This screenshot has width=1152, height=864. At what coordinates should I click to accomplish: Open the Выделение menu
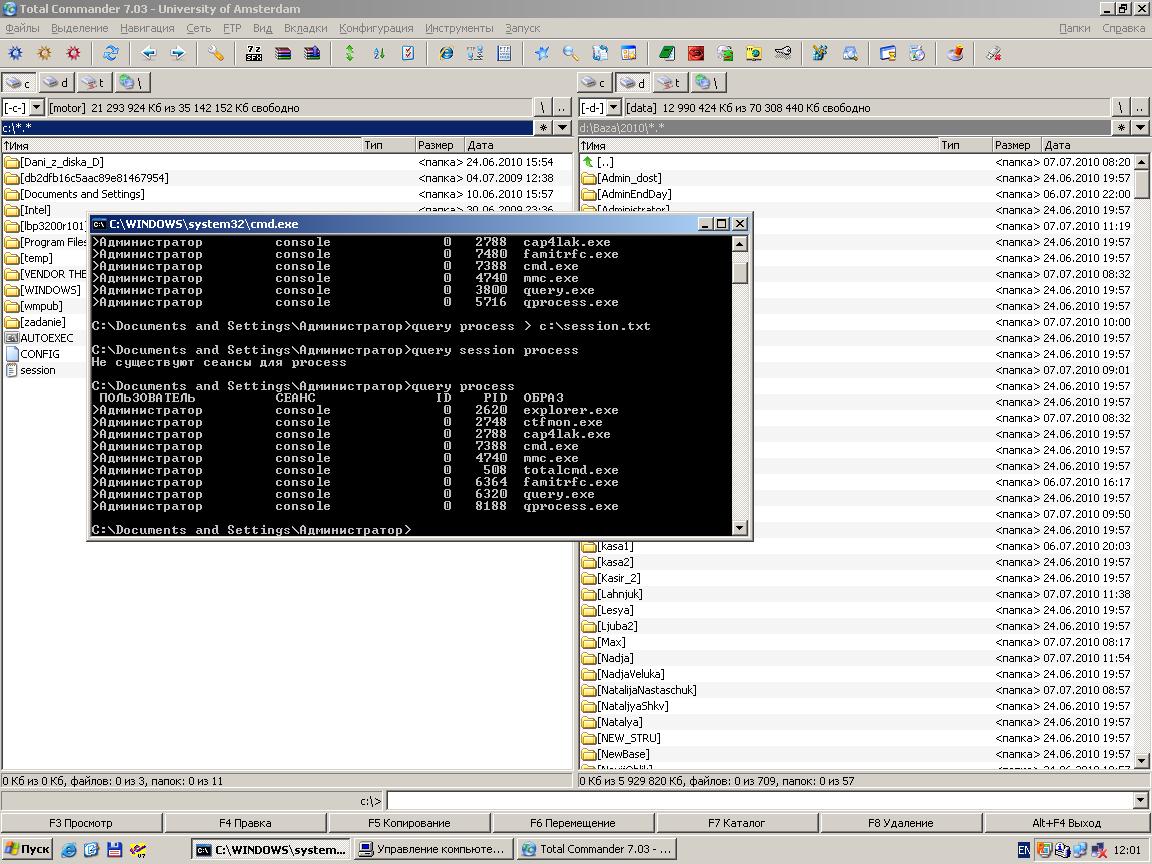coord(79,28)
